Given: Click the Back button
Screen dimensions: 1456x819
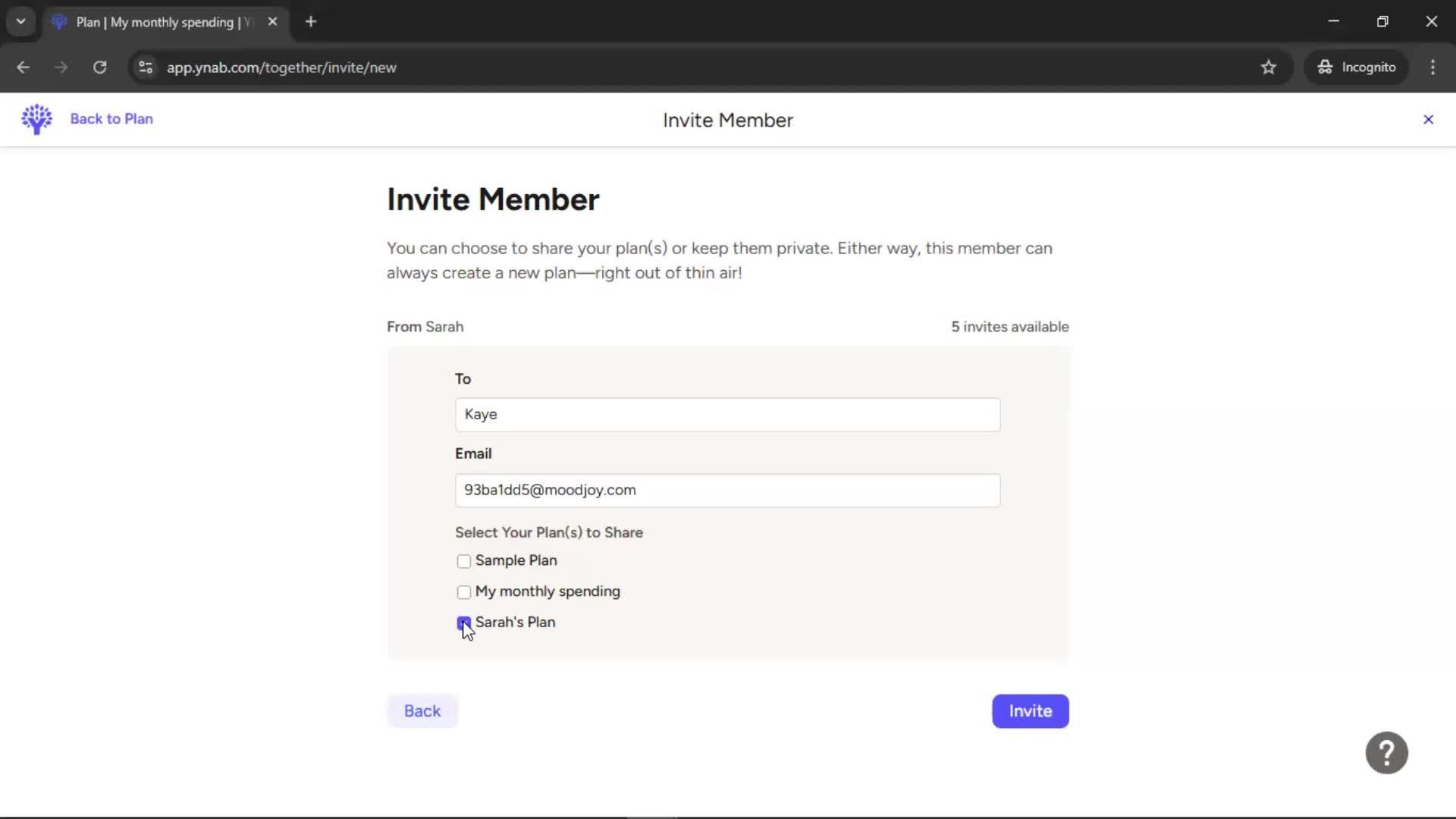Looking at the screenshot, I should [x=422, y=711].
